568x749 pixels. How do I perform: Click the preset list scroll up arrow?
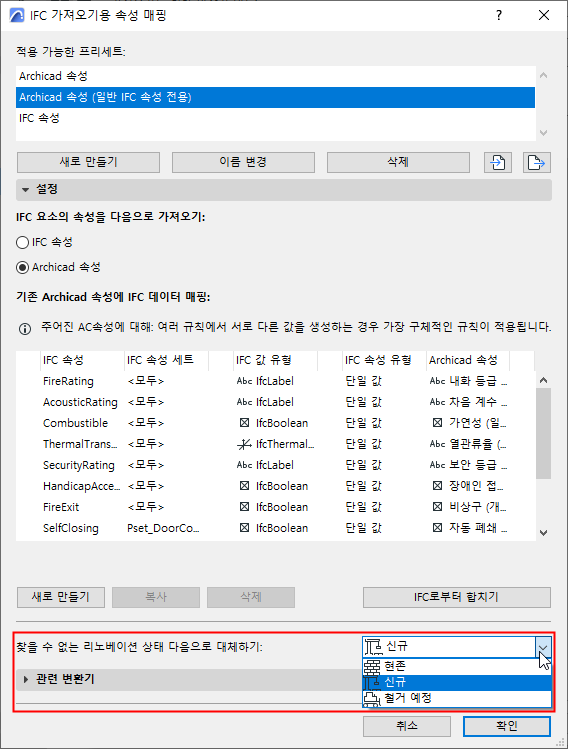543,75
